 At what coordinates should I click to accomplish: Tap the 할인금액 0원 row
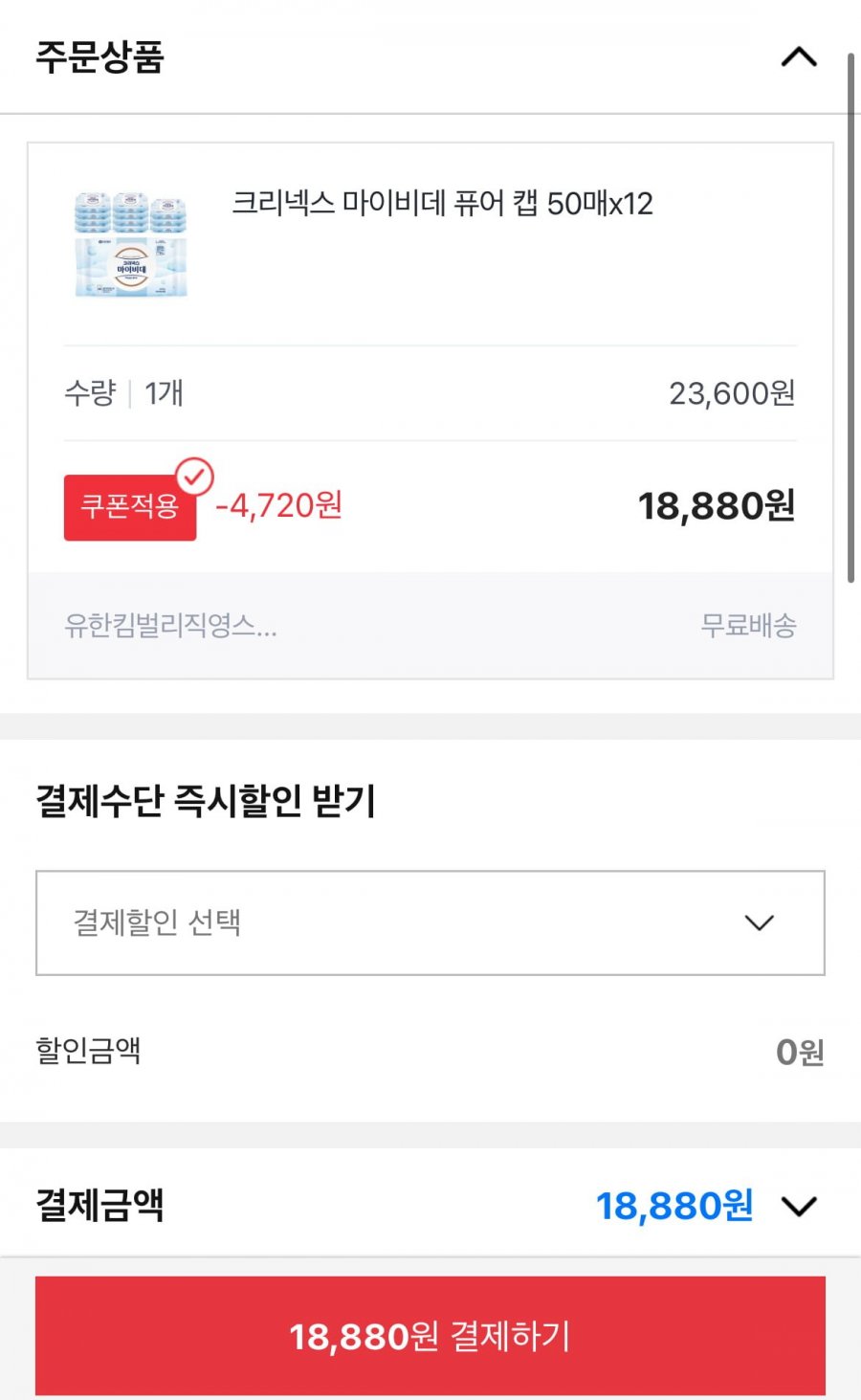click(x=430, y=1052)
